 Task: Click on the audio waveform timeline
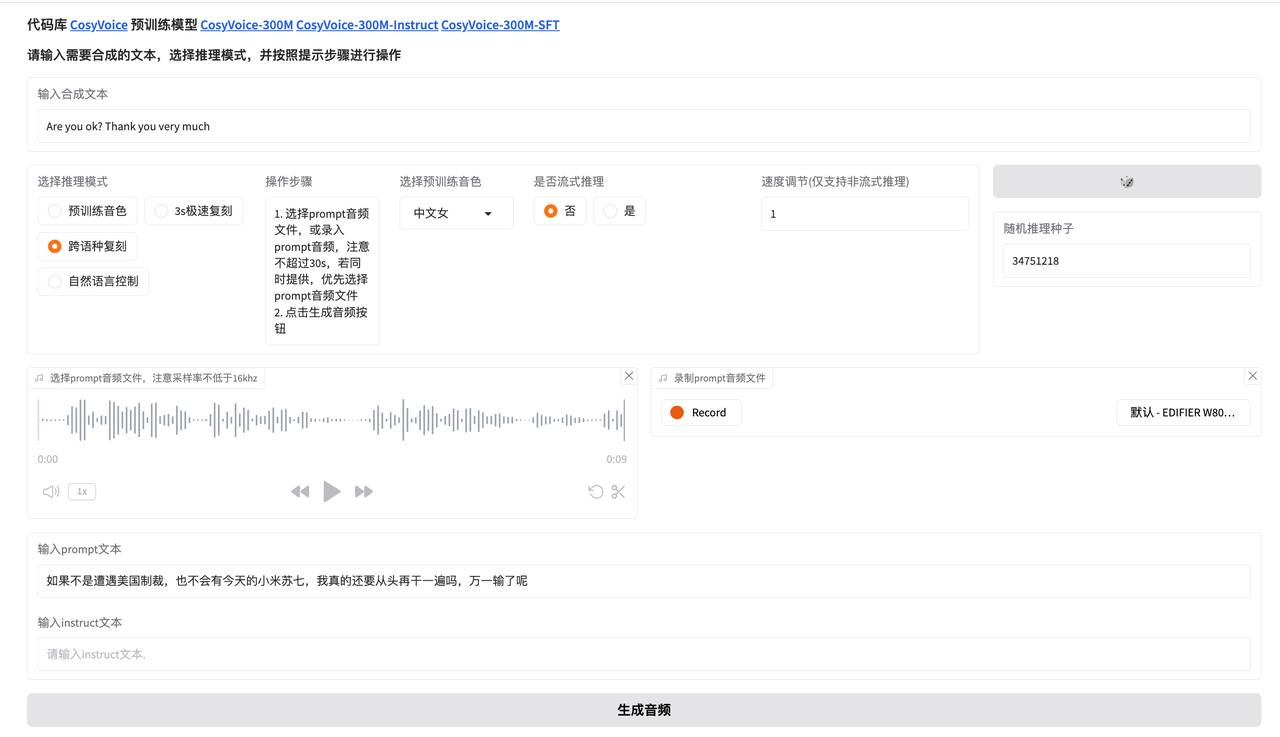(331, 420)
